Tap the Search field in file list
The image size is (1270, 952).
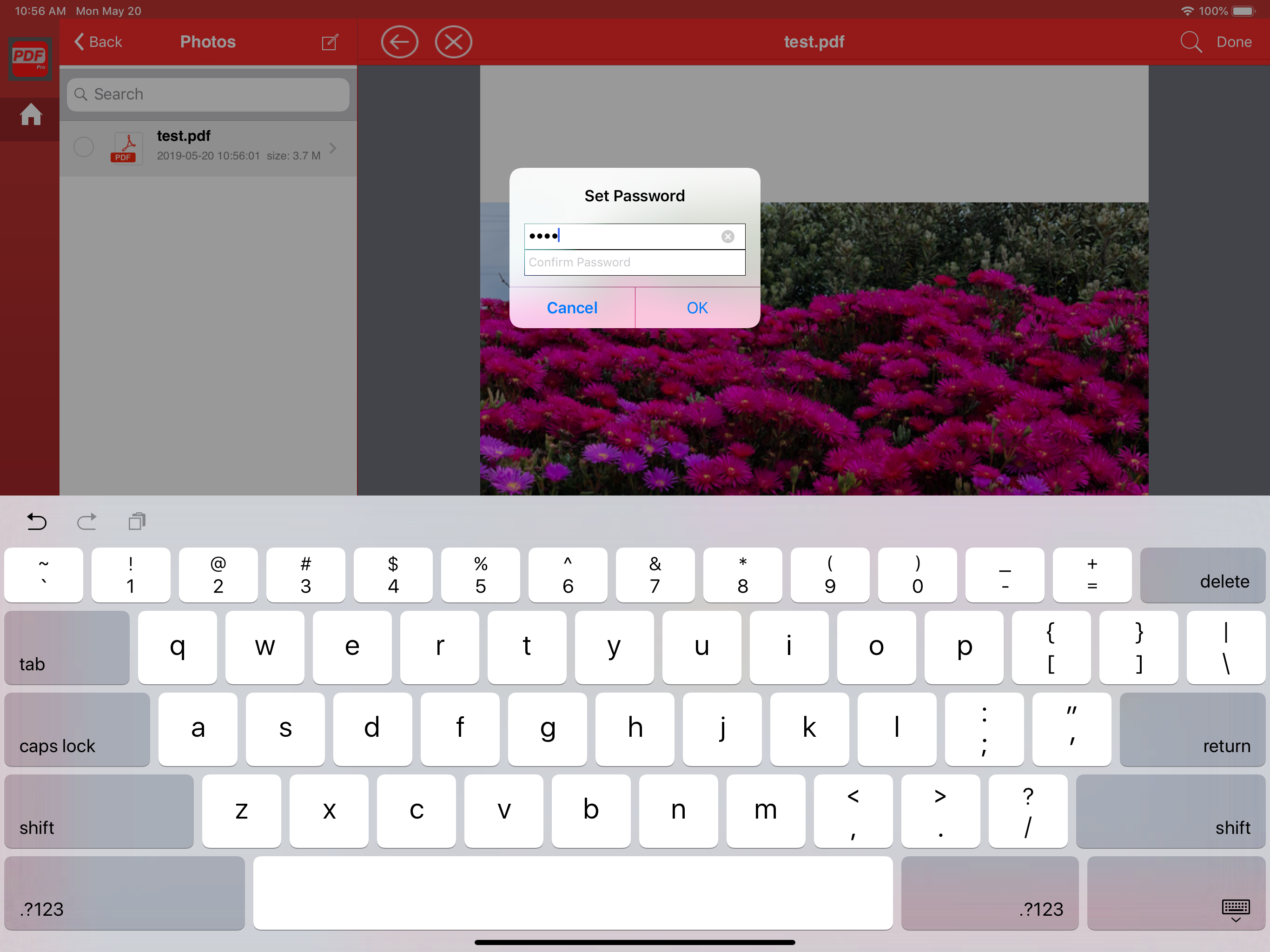(x=208, y=95)
